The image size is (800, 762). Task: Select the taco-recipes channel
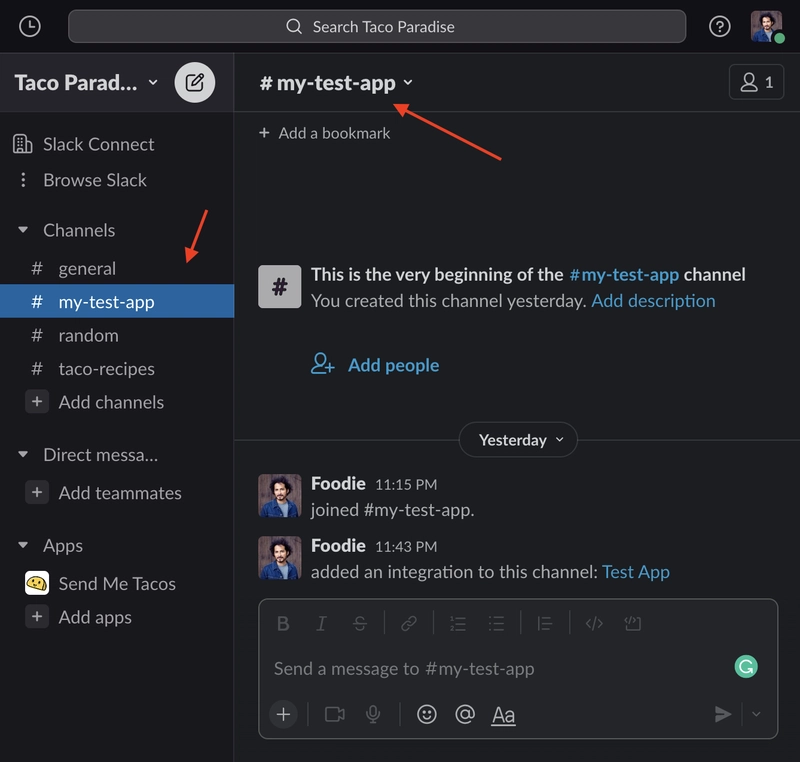(106, 369)
